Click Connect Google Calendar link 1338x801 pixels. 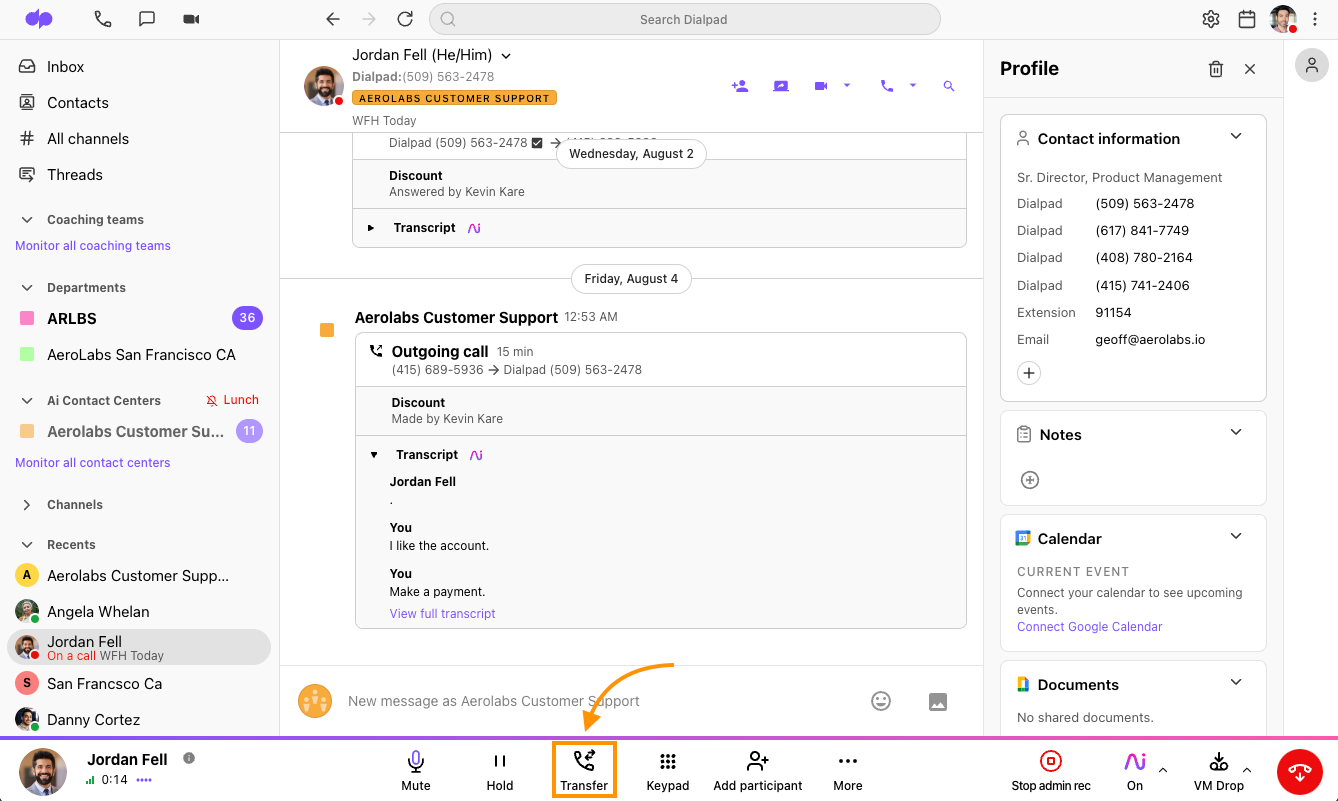1090,627
